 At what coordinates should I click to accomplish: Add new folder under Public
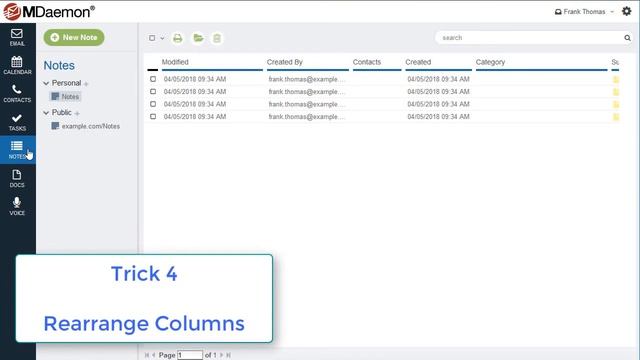(x=77, y=113)
